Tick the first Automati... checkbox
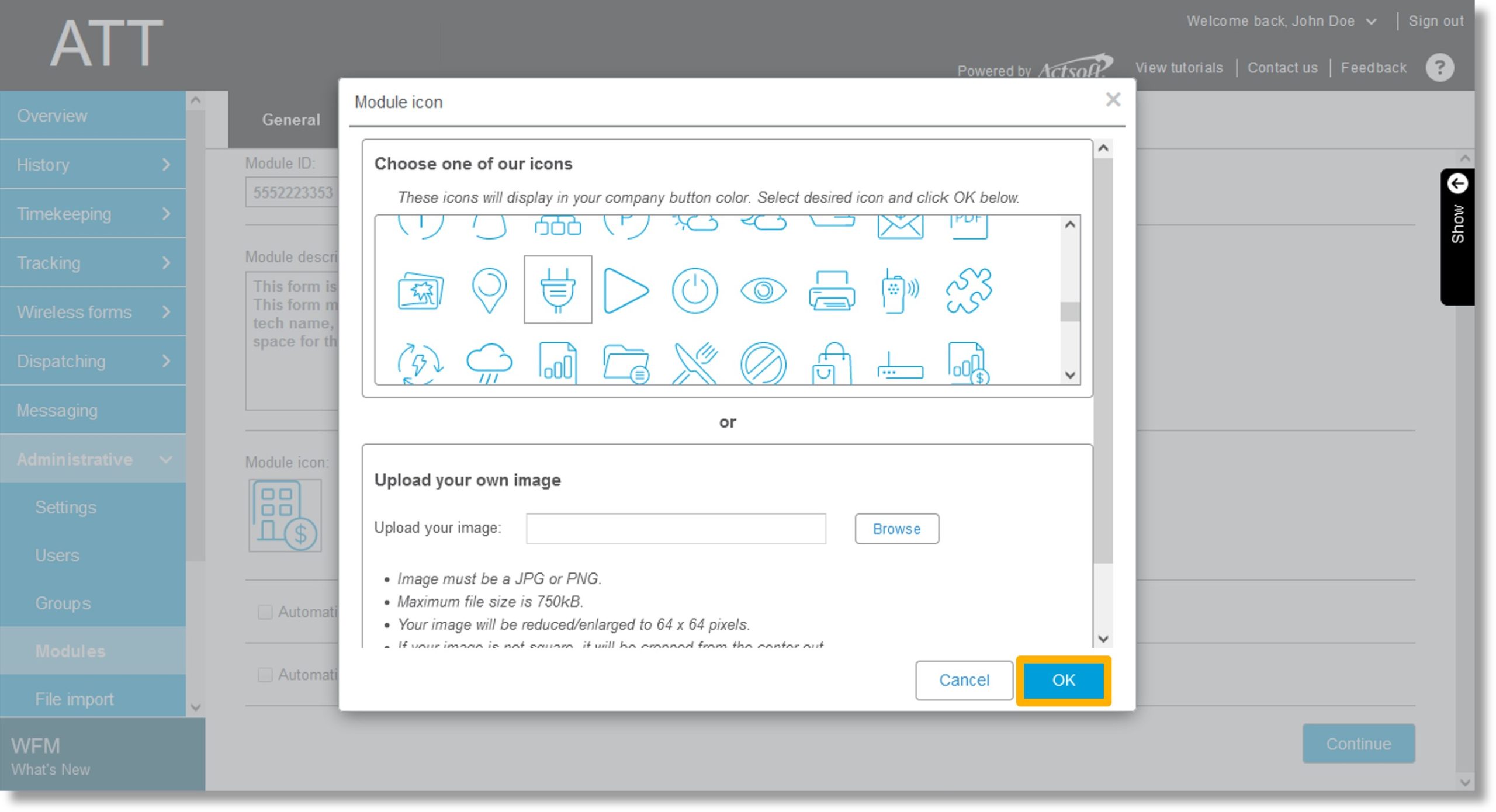 pyautogui.click(x=265, y=612)
